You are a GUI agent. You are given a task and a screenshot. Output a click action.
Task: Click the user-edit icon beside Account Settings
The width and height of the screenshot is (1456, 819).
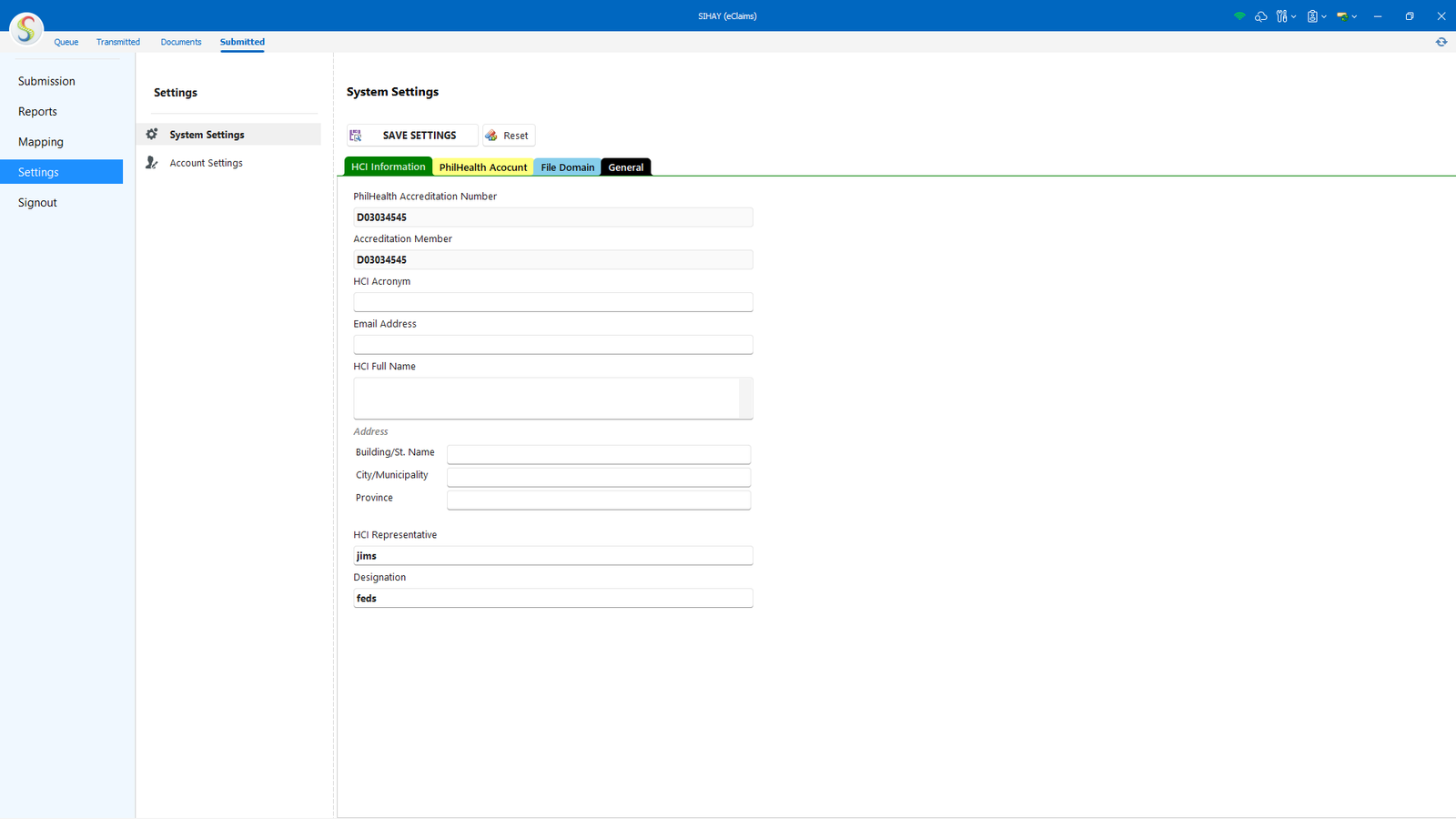click(x=152, y=163)
